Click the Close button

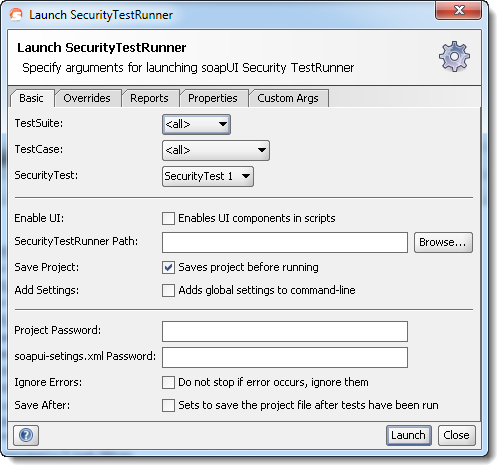[456, 435]
